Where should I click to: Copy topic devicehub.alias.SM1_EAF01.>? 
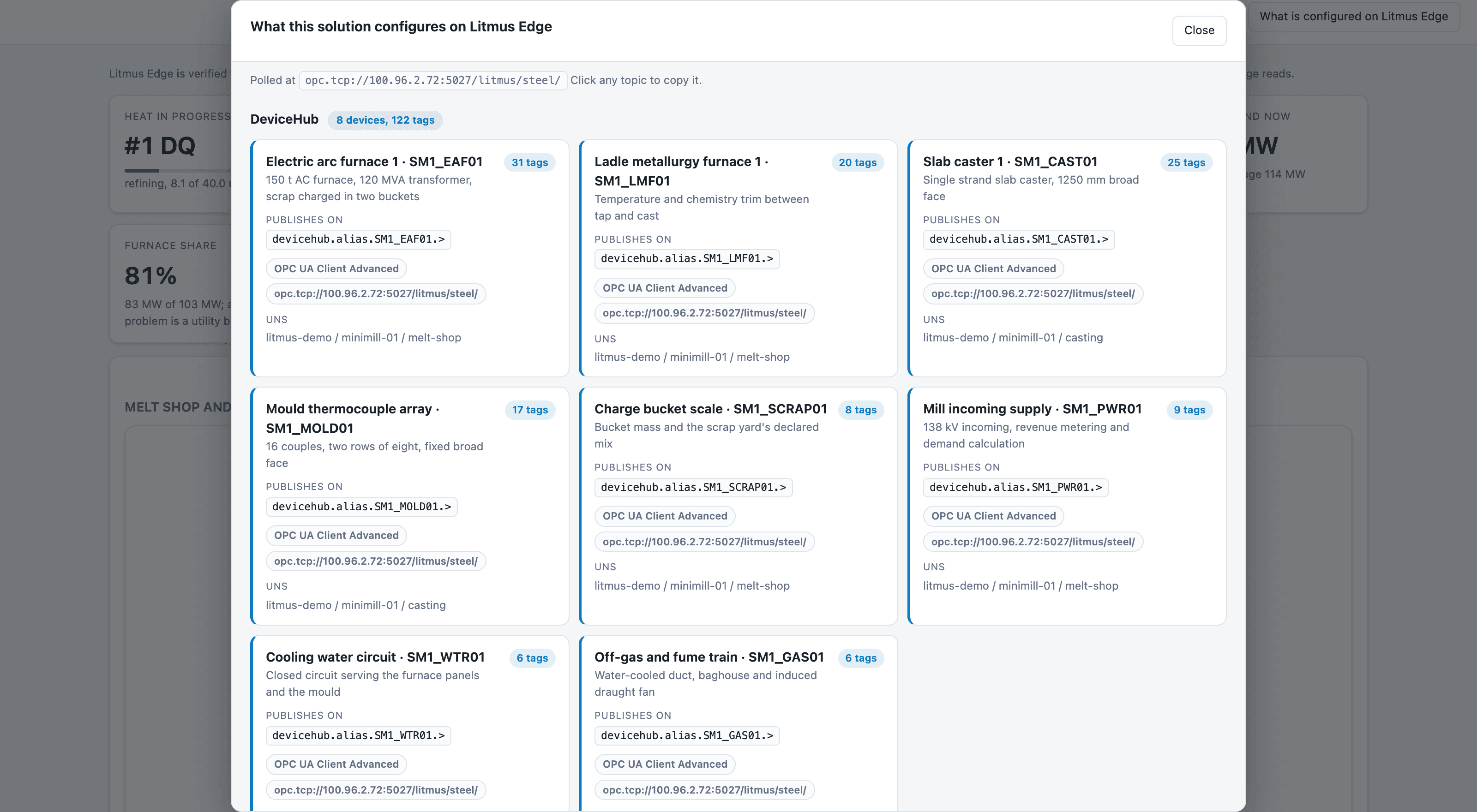coord(358,239)
